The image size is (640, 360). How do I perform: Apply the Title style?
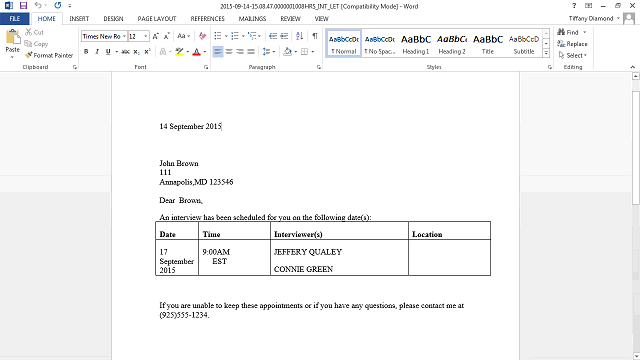[x=487, y=43]
